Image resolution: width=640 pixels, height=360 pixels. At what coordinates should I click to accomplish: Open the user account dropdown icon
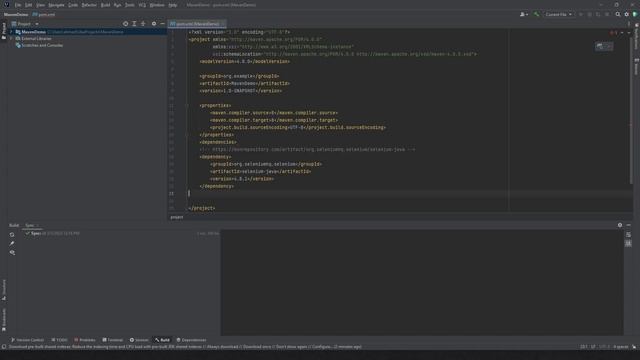point(524,14)
